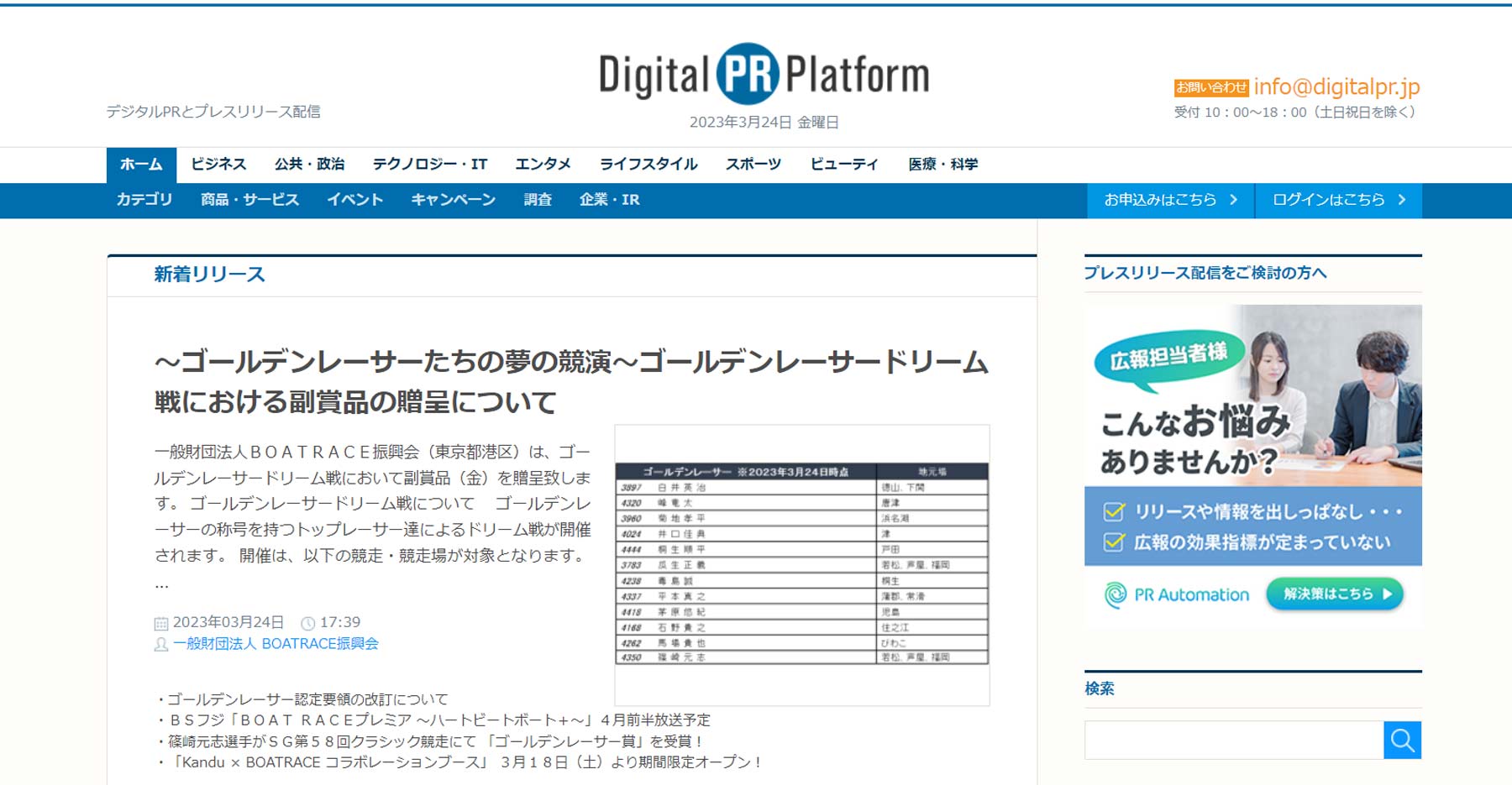The width and height of the screenshot is (1512, 785).
Task: Click the Digital PR Platform logo
Action: point(764,74)
